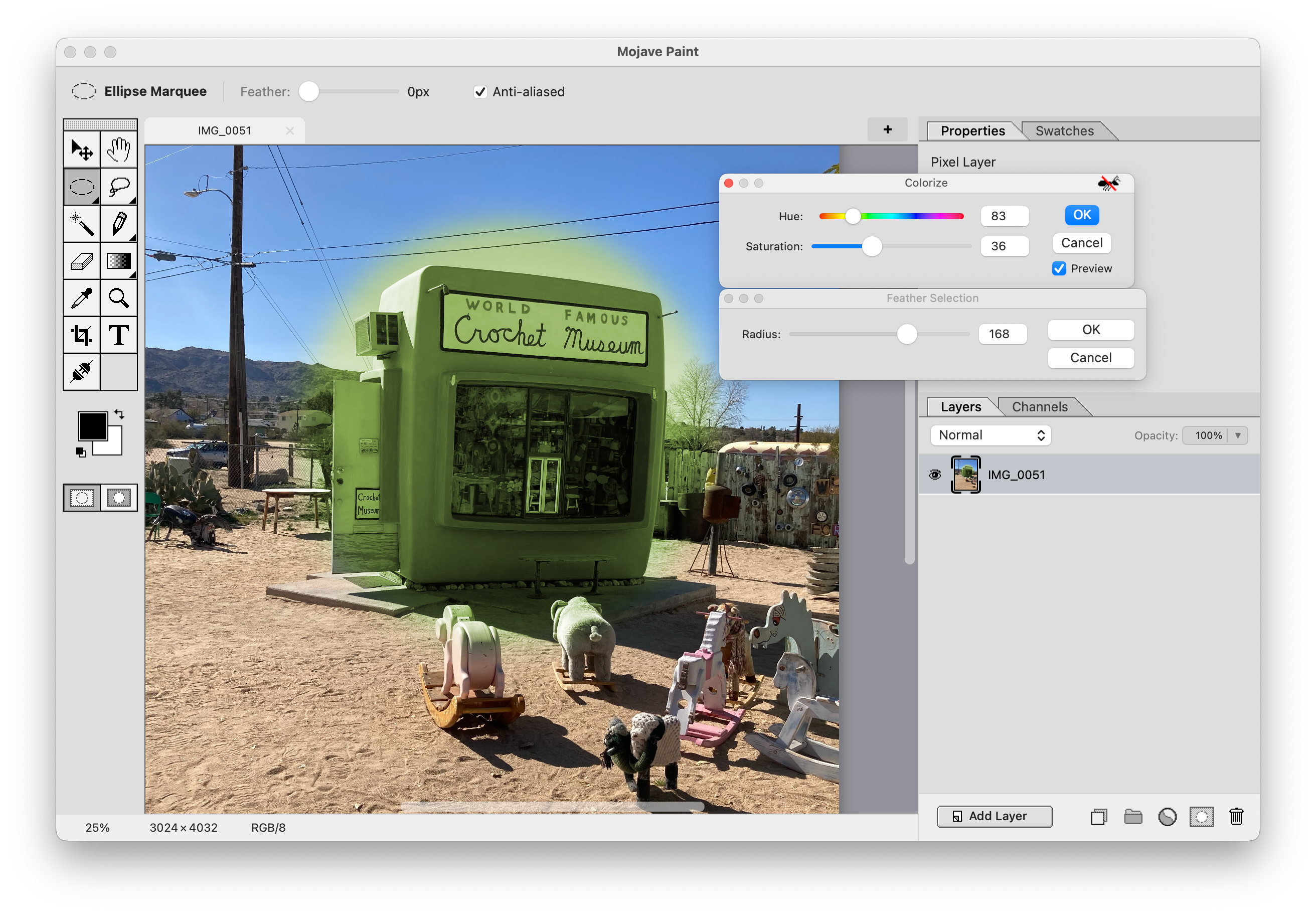Click Cancel in the Feather Selection dialog

point(1091,358)
